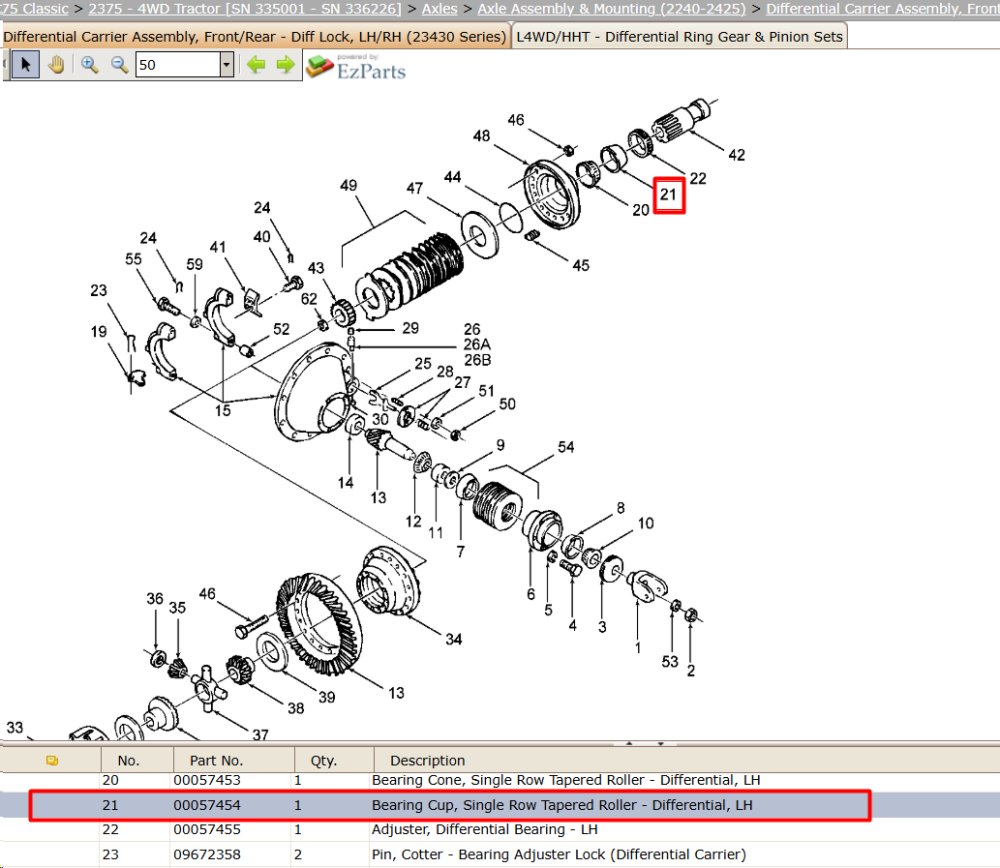The width and height of the screenshot is (1000, 868).
Task: Click callout 21 on the diagram
Action: click(668, 195)
